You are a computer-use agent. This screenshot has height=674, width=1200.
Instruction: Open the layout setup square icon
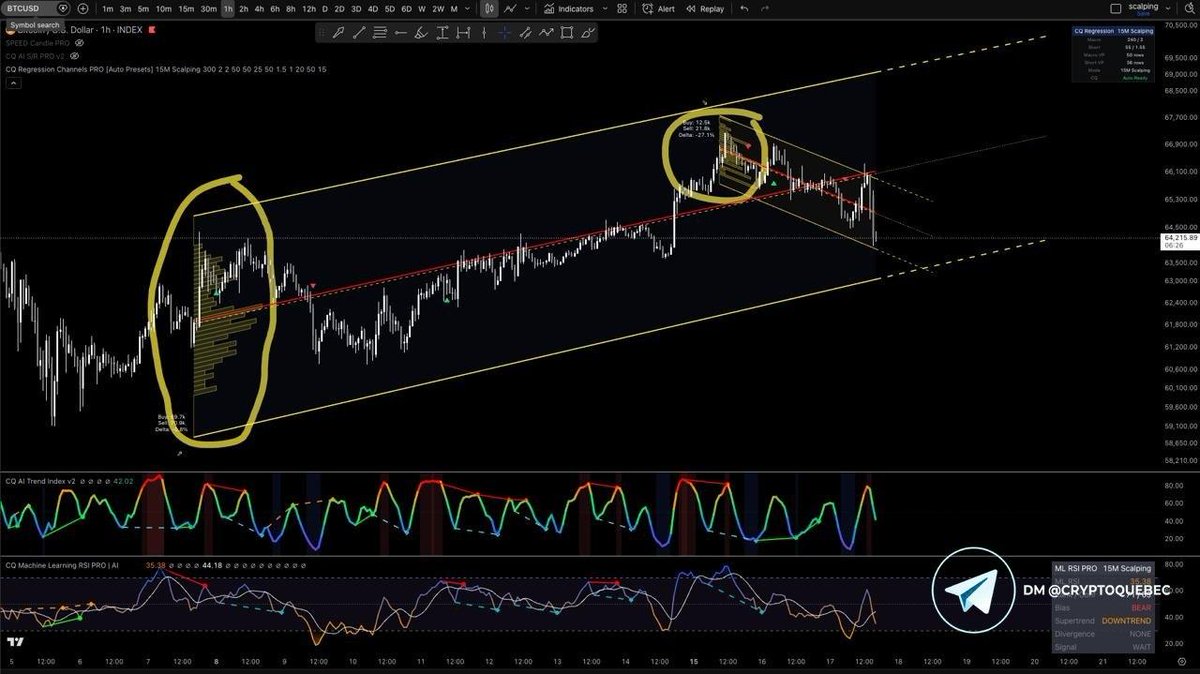(1116, 9)
